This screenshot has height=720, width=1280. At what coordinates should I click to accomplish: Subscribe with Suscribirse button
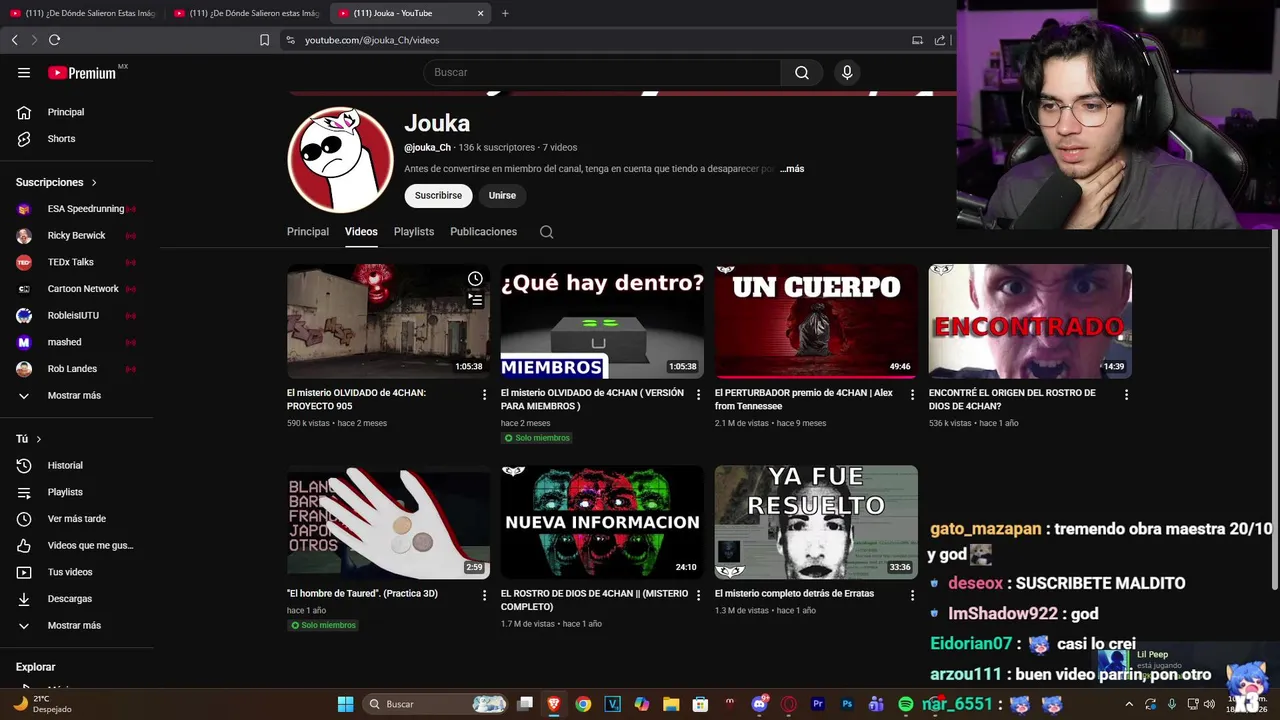point(438,196)
